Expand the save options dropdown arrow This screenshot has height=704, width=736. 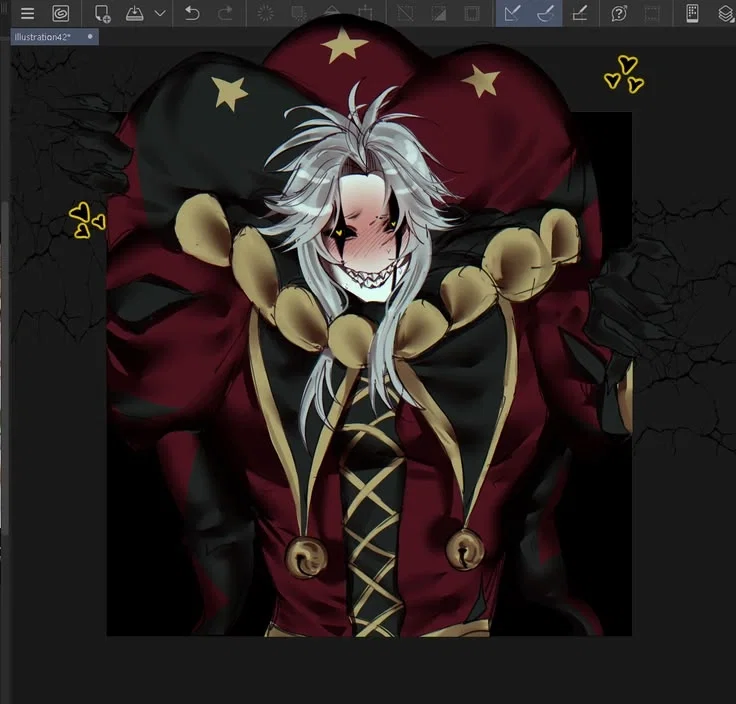(160, 13)
